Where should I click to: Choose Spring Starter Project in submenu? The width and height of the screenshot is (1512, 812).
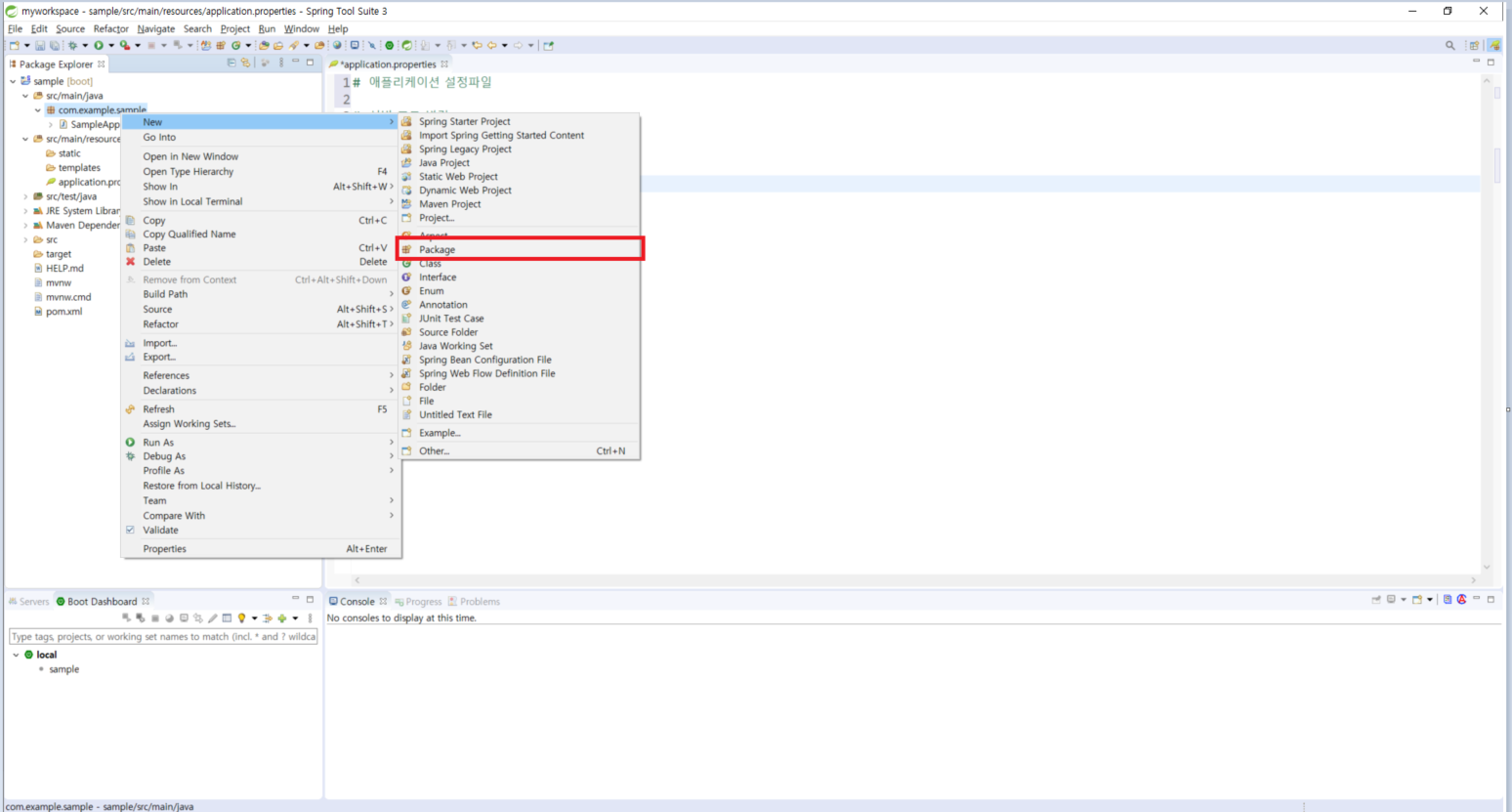coord(520,121)
